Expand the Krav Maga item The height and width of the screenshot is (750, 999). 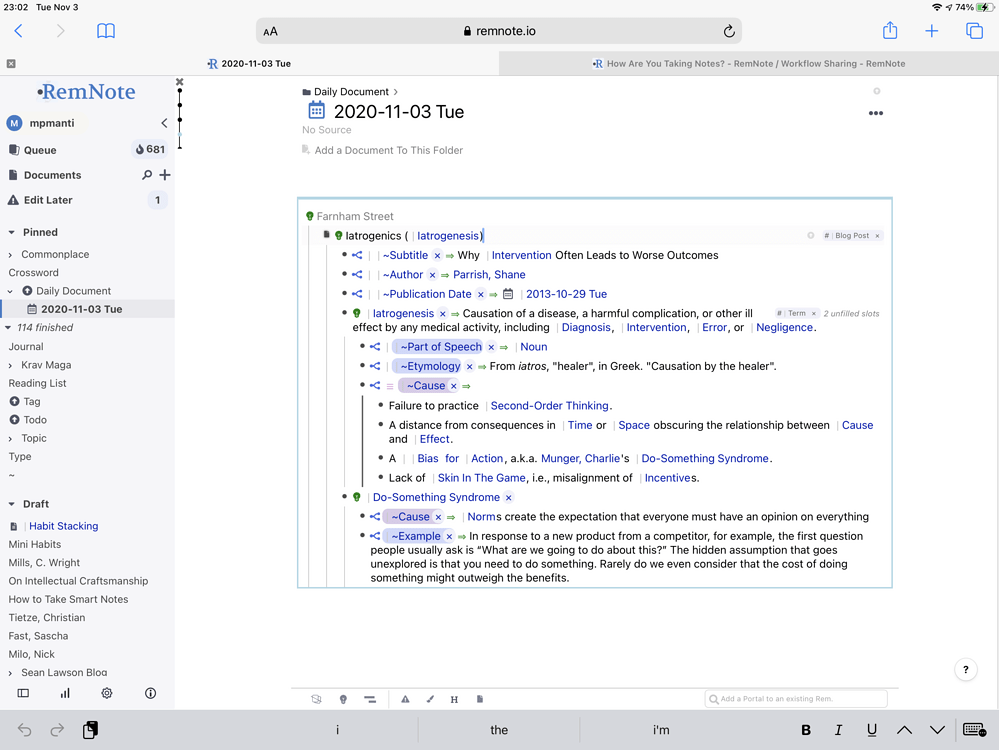tap(10, 366)
